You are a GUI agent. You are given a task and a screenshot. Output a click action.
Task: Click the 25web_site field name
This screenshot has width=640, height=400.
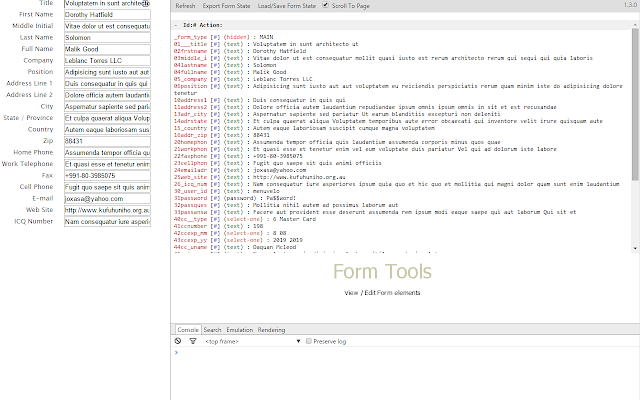(191, 177)
